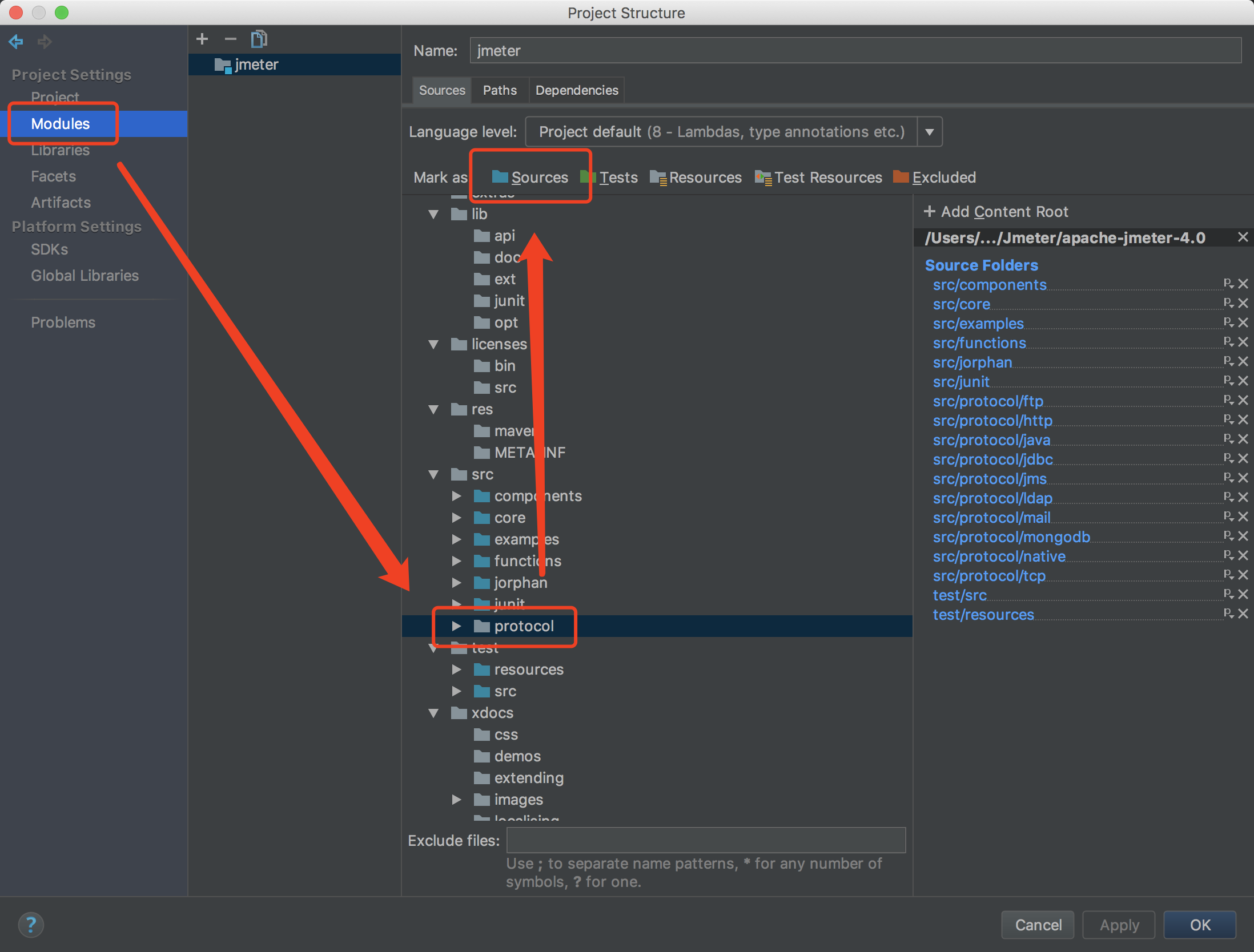
Task: Mark selected folder as Excluded
Action: pos(934,177)
